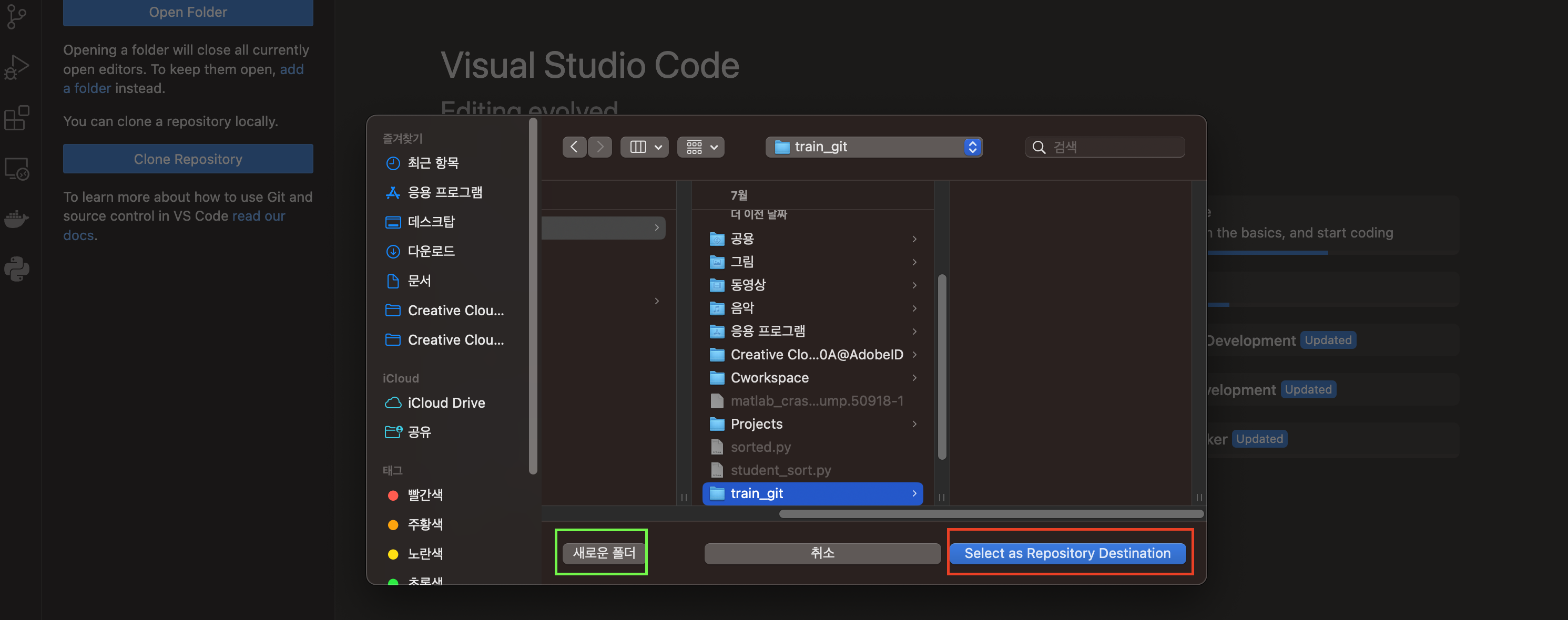This screenshot has height=620, width=1568.
Task: Go back with the left arrow button
Action: [x=574, y=147]
